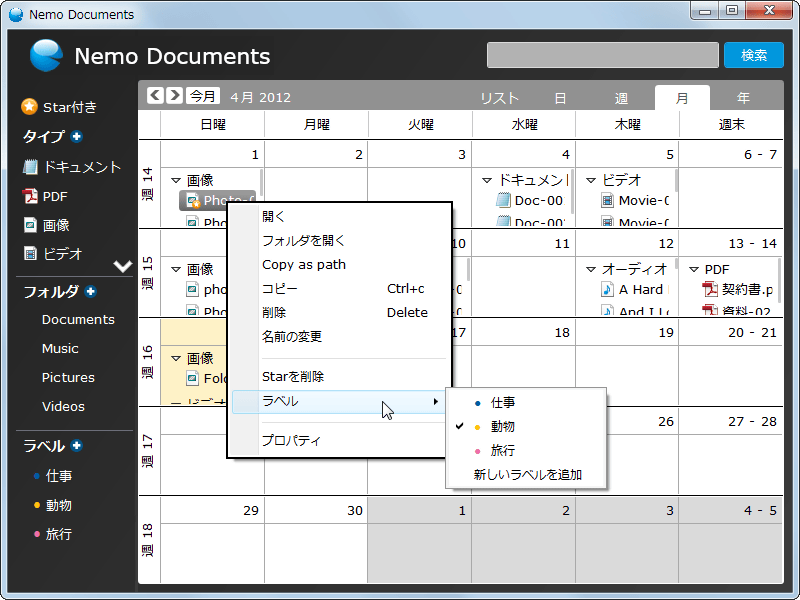The image size is (800, 600).
Task: Click the ビデオ film icon in the sidebar
Action: pyautogui.click(x=30, y=254)
